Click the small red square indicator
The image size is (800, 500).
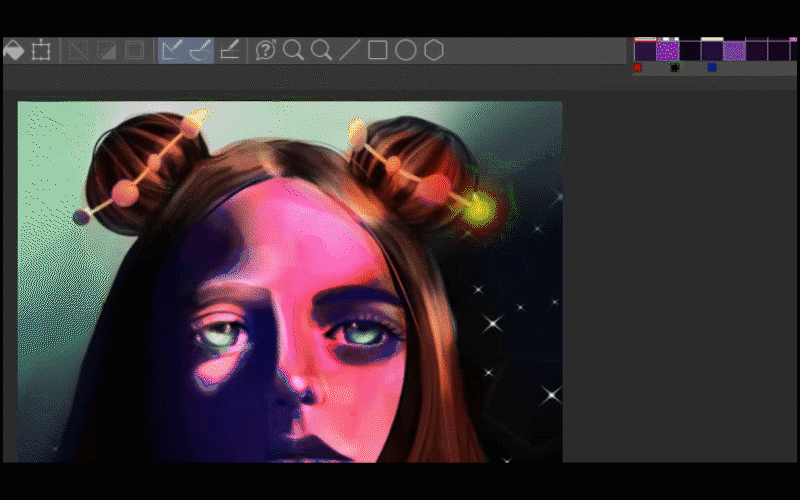(637, 67)
